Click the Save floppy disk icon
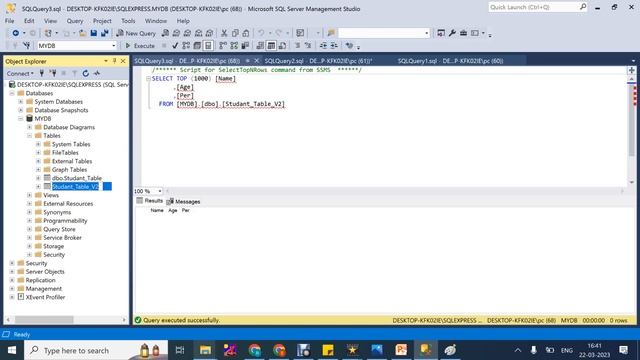 93,33
